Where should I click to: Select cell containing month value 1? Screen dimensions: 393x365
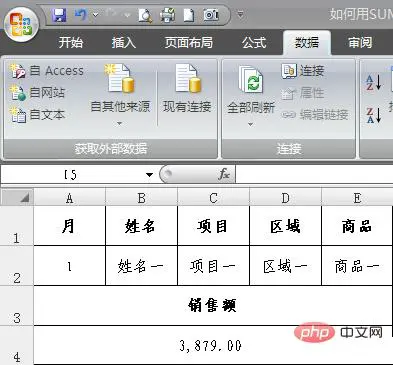[x=69, y=266]
